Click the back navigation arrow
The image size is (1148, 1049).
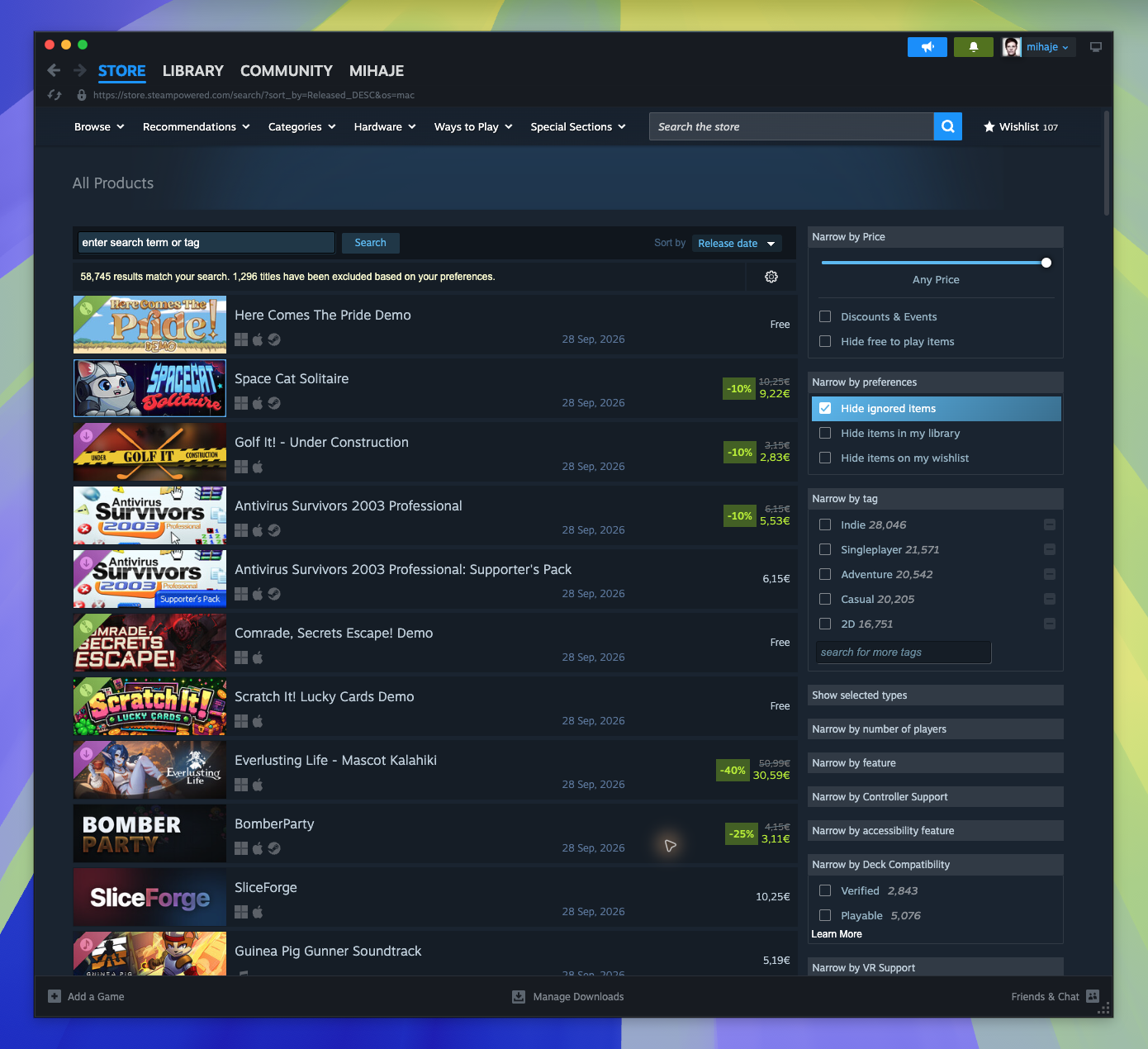coord(54,70)
